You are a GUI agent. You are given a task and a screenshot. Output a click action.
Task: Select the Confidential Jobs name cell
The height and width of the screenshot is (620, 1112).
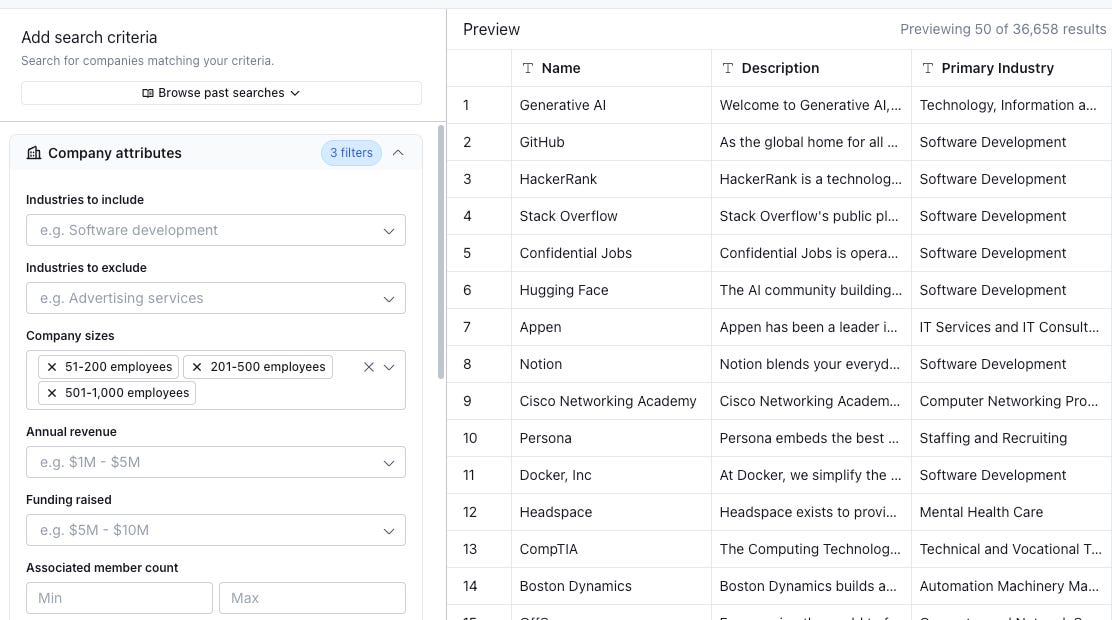pyautogui.click(x=611, y=253)
